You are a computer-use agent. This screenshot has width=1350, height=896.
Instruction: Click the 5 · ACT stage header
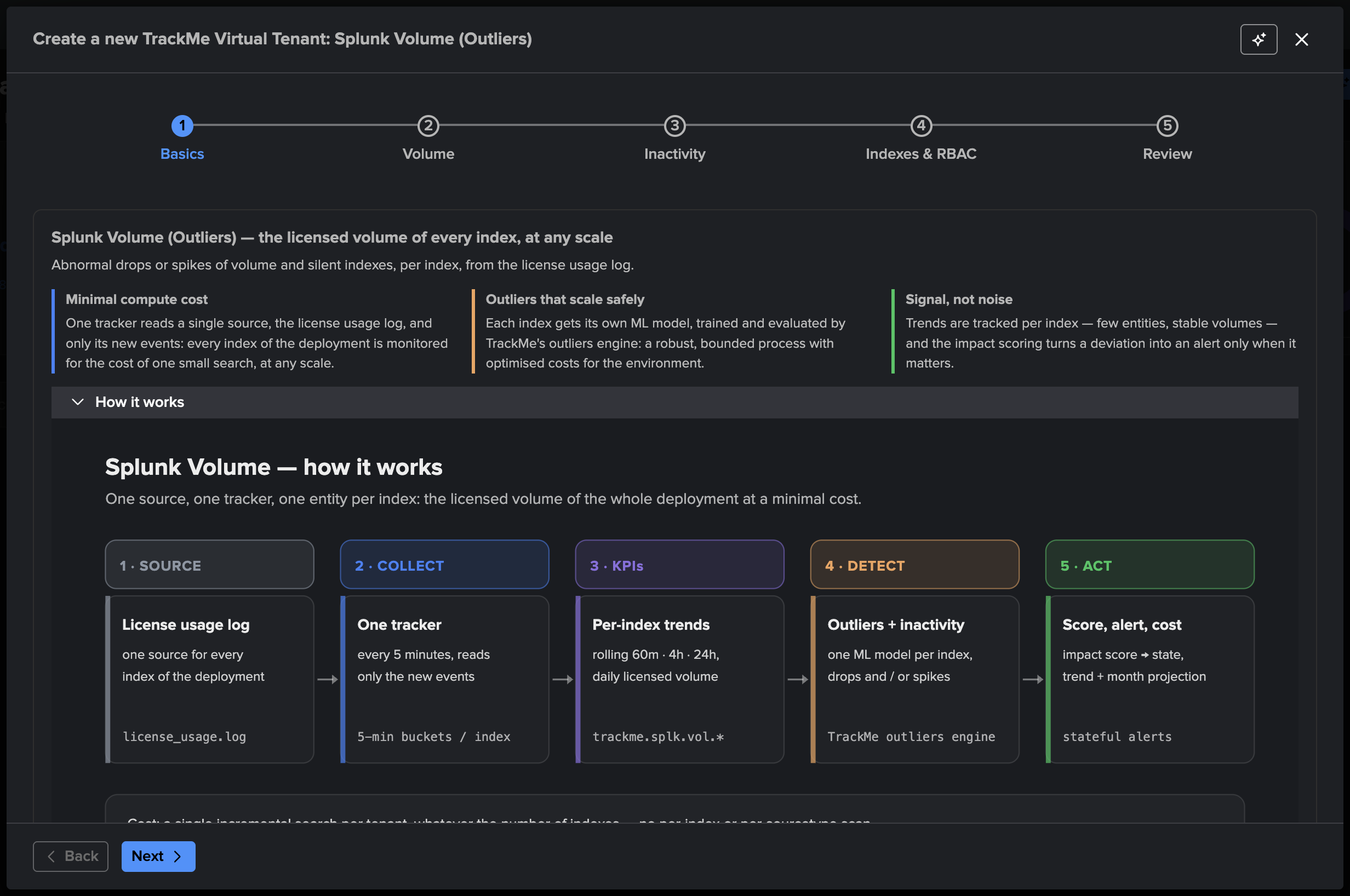(1149, 565)
